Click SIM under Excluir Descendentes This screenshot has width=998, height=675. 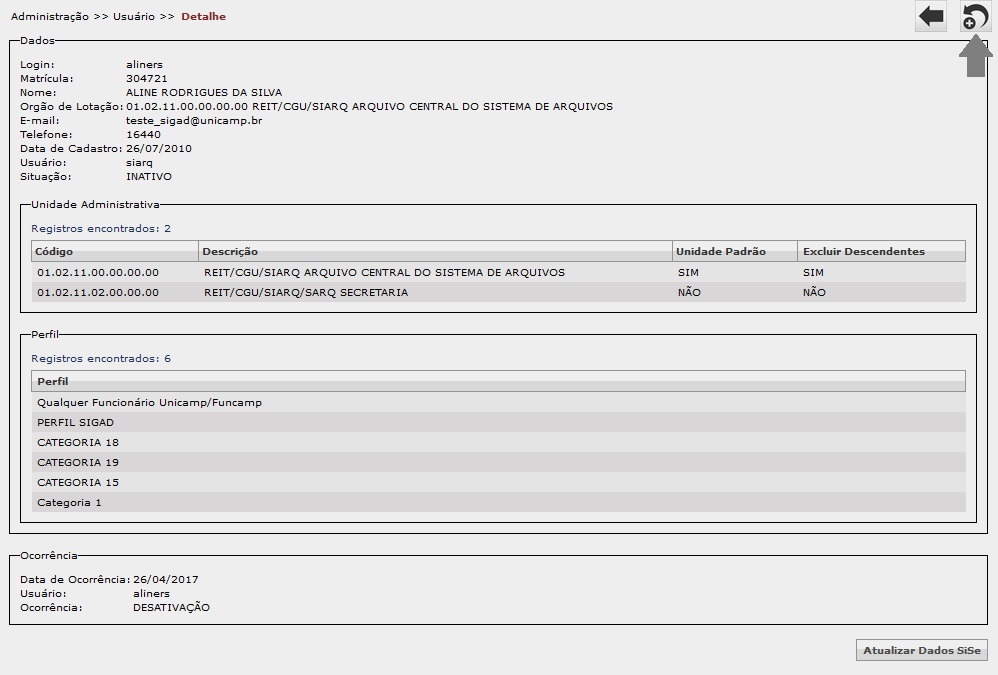tap(813, 272)
